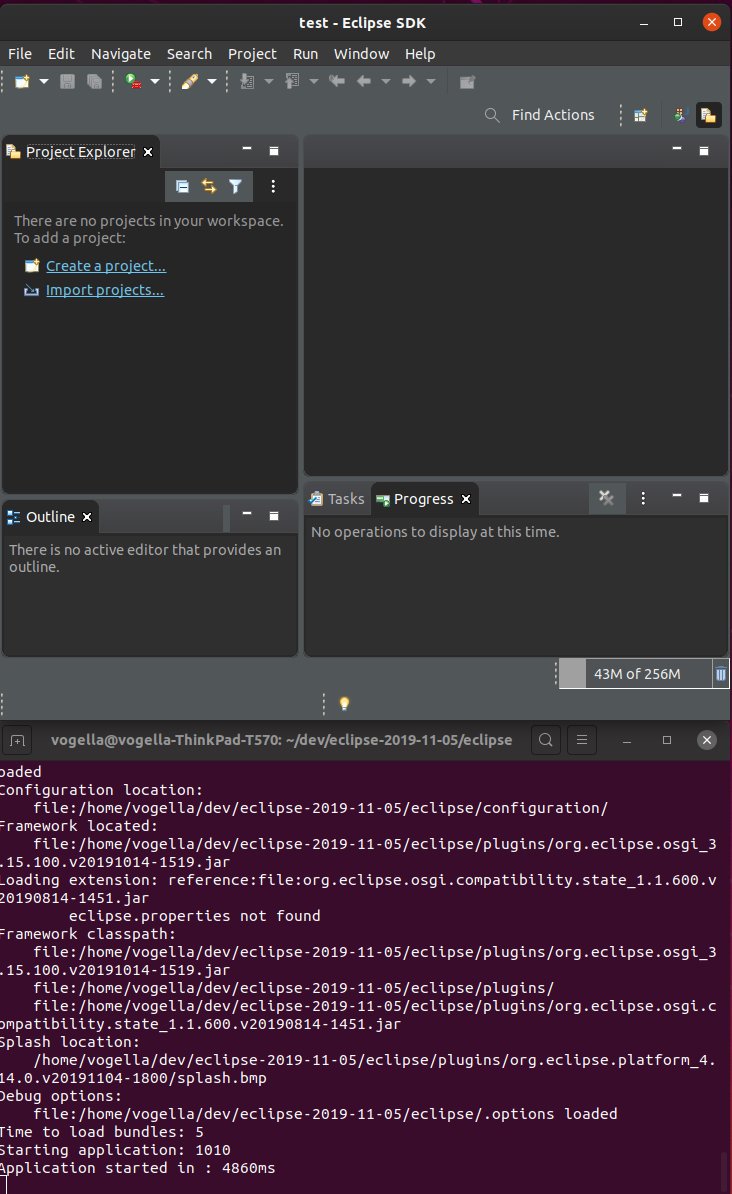Viewport: 732px width, 1194px height.
Task: Open the Search menu
Action: pos(189,54)
